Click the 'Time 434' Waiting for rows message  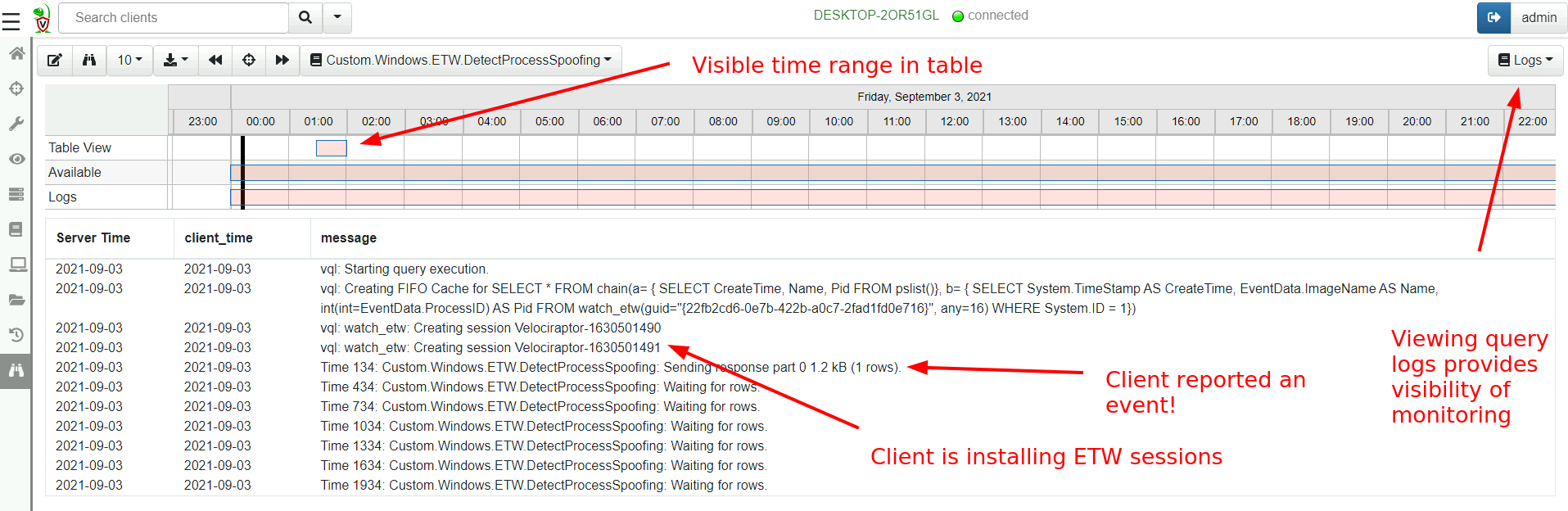click(x=540, y=387)
